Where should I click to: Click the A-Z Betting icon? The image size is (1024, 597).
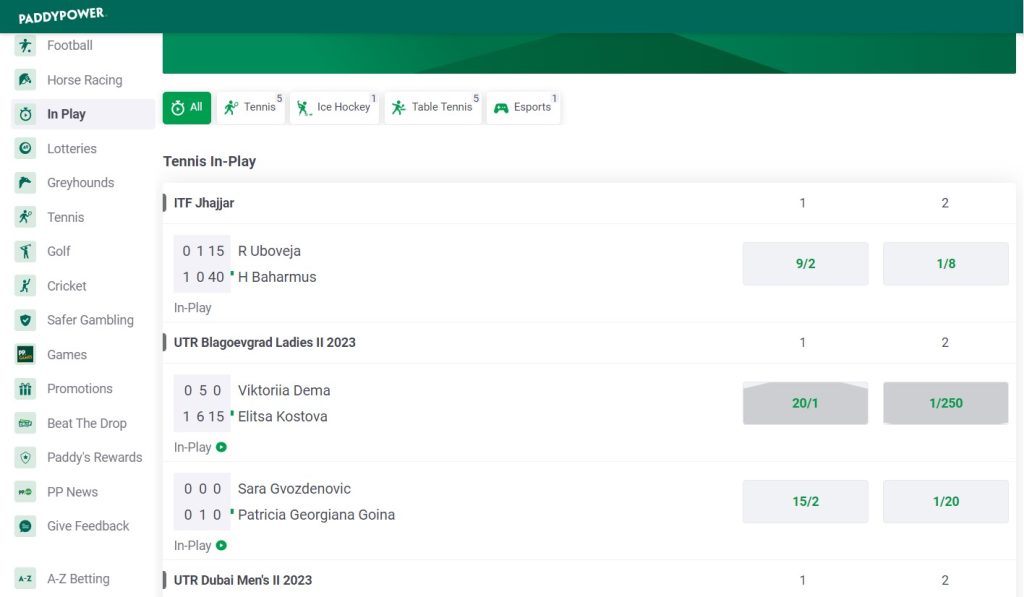point(25,579)
